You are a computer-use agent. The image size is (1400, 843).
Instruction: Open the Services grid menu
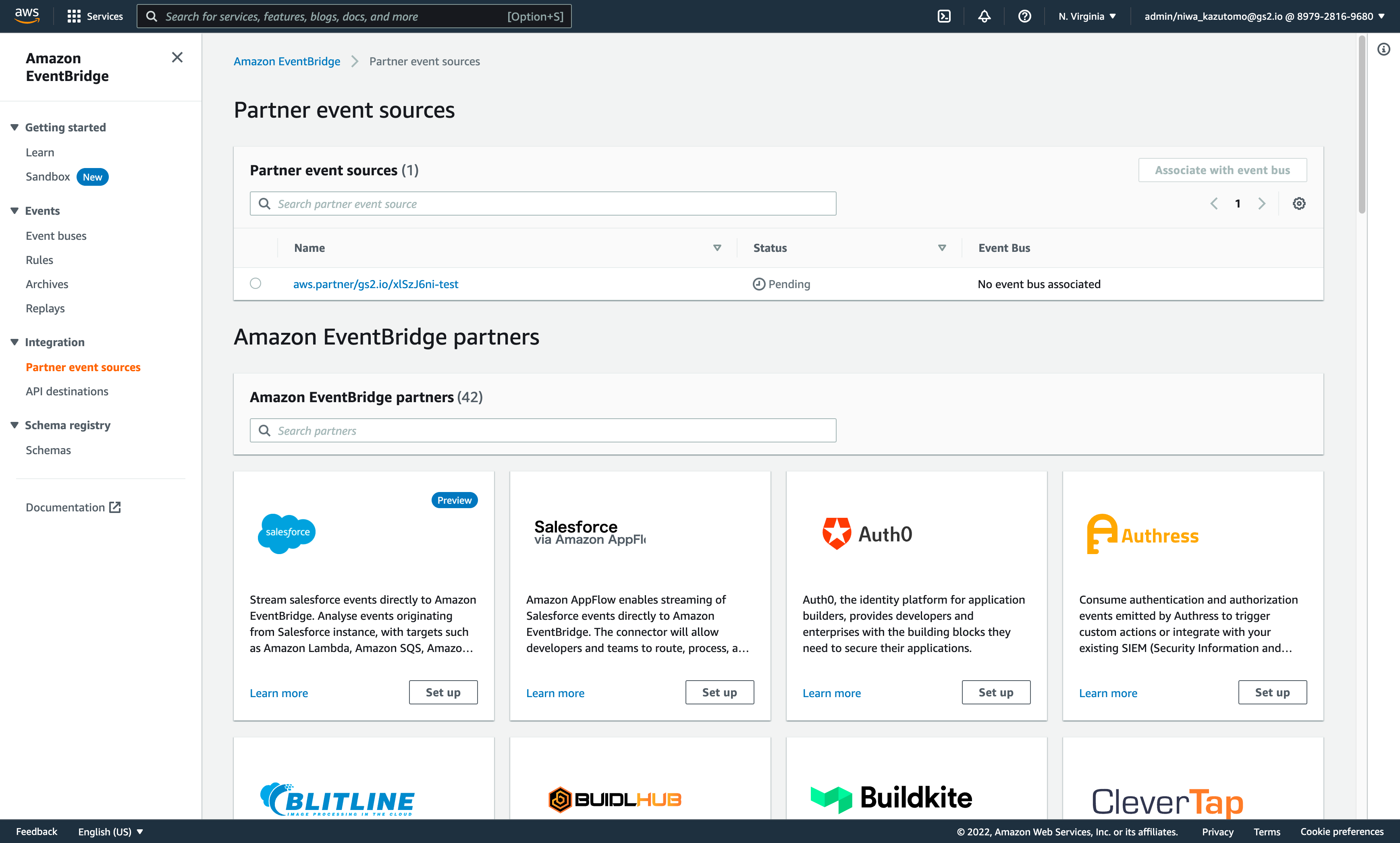(x=95, y=17)
